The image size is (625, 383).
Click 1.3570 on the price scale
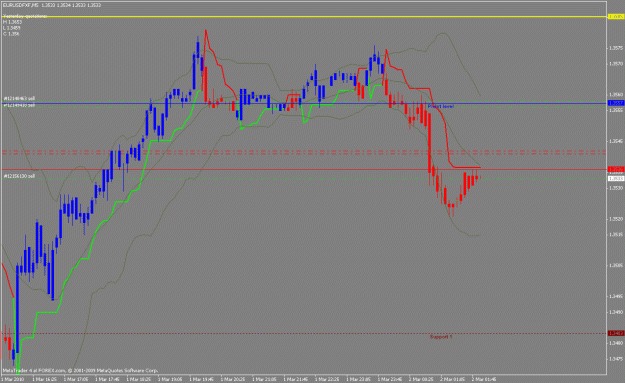coord(616,63)
